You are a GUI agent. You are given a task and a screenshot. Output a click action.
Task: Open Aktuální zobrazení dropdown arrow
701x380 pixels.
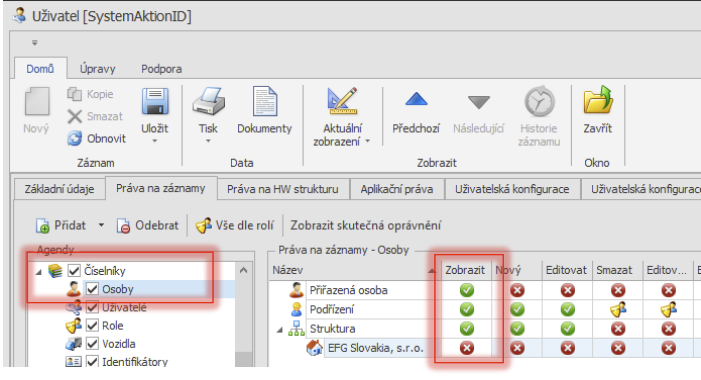(x=367, y=141)
